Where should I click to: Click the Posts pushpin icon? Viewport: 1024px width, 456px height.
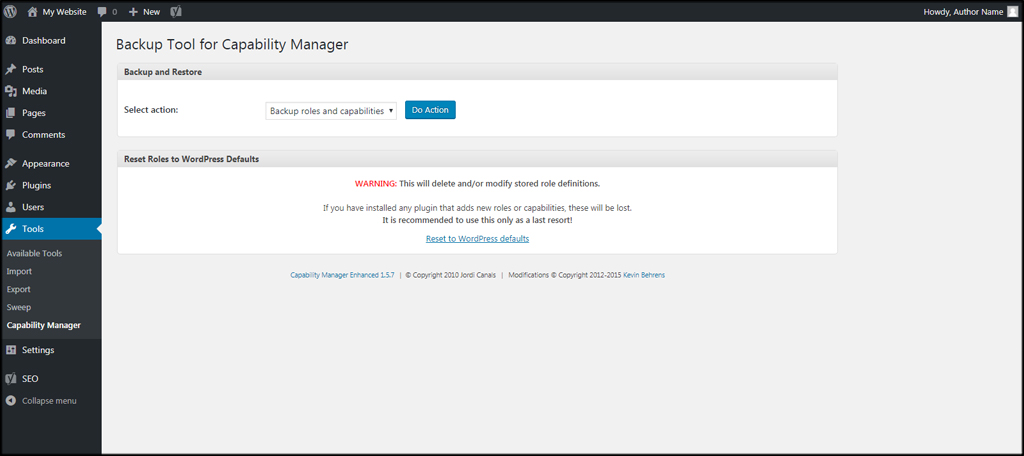(x=10, y=69)
